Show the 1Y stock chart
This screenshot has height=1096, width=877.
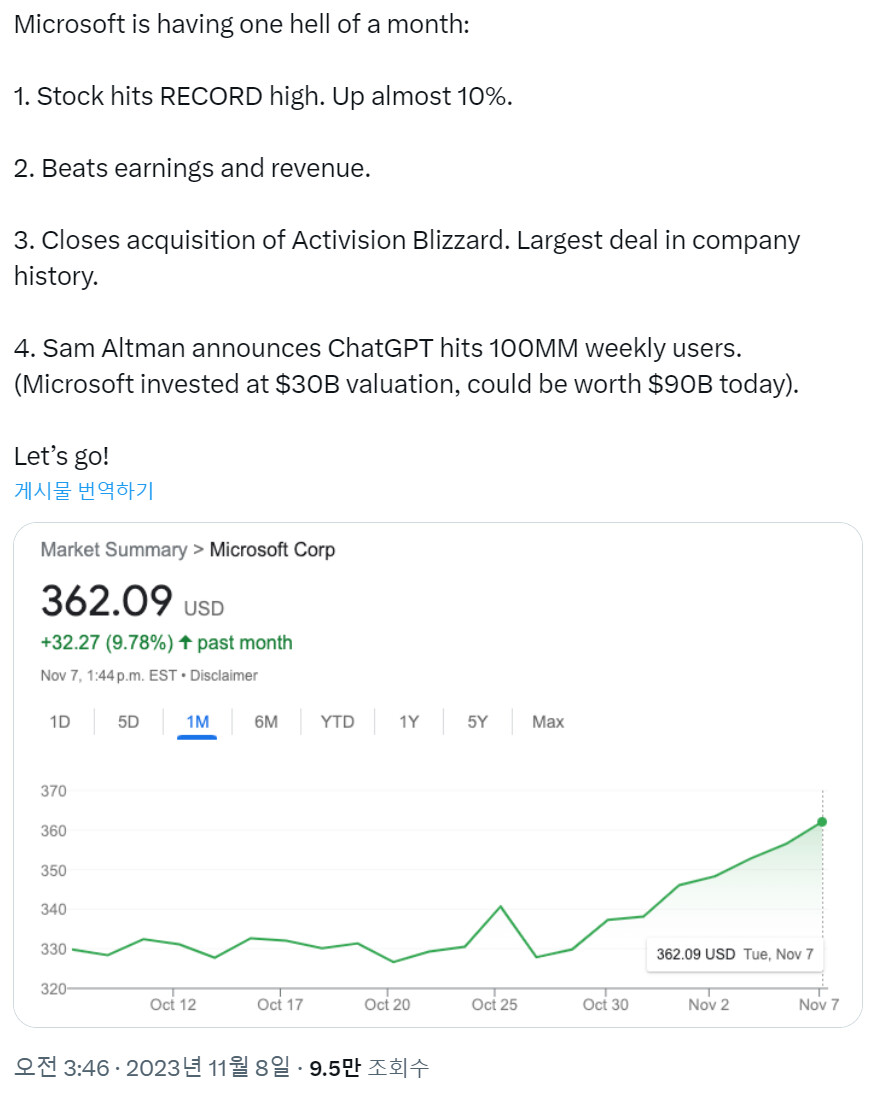coord(409,722)
